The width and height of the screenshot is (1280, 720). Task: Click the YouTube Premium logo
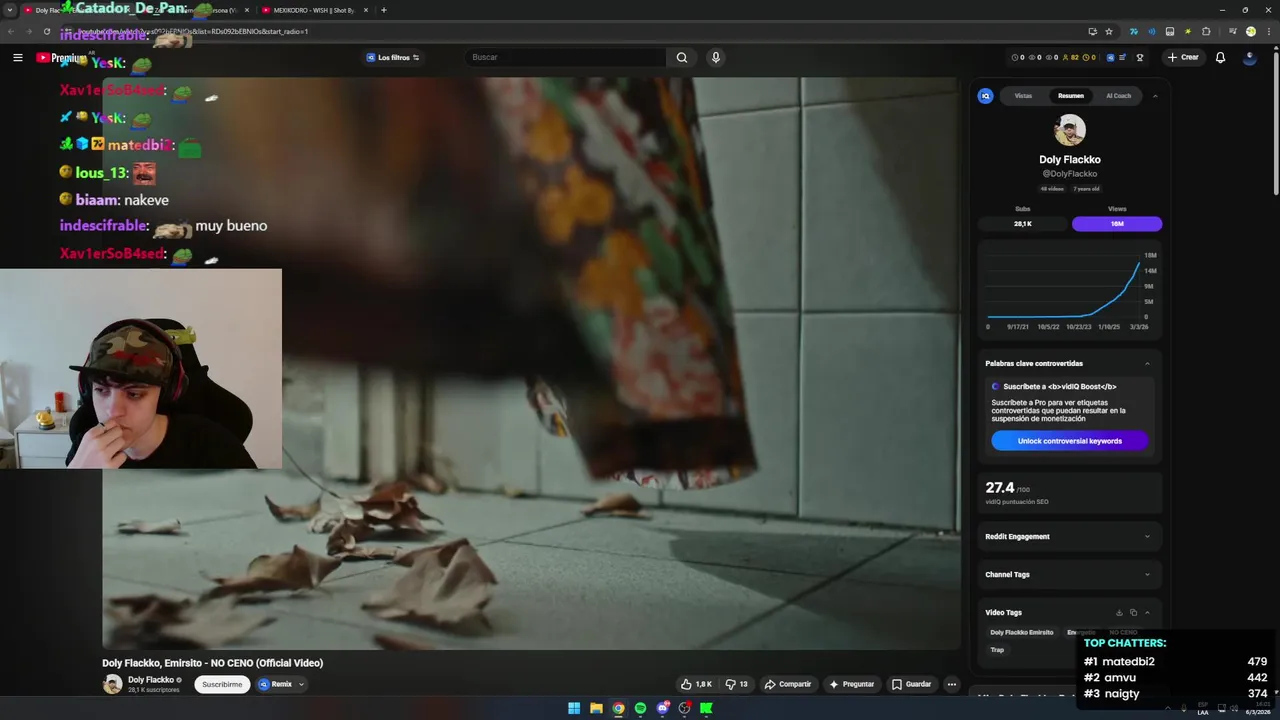point(63,57)
